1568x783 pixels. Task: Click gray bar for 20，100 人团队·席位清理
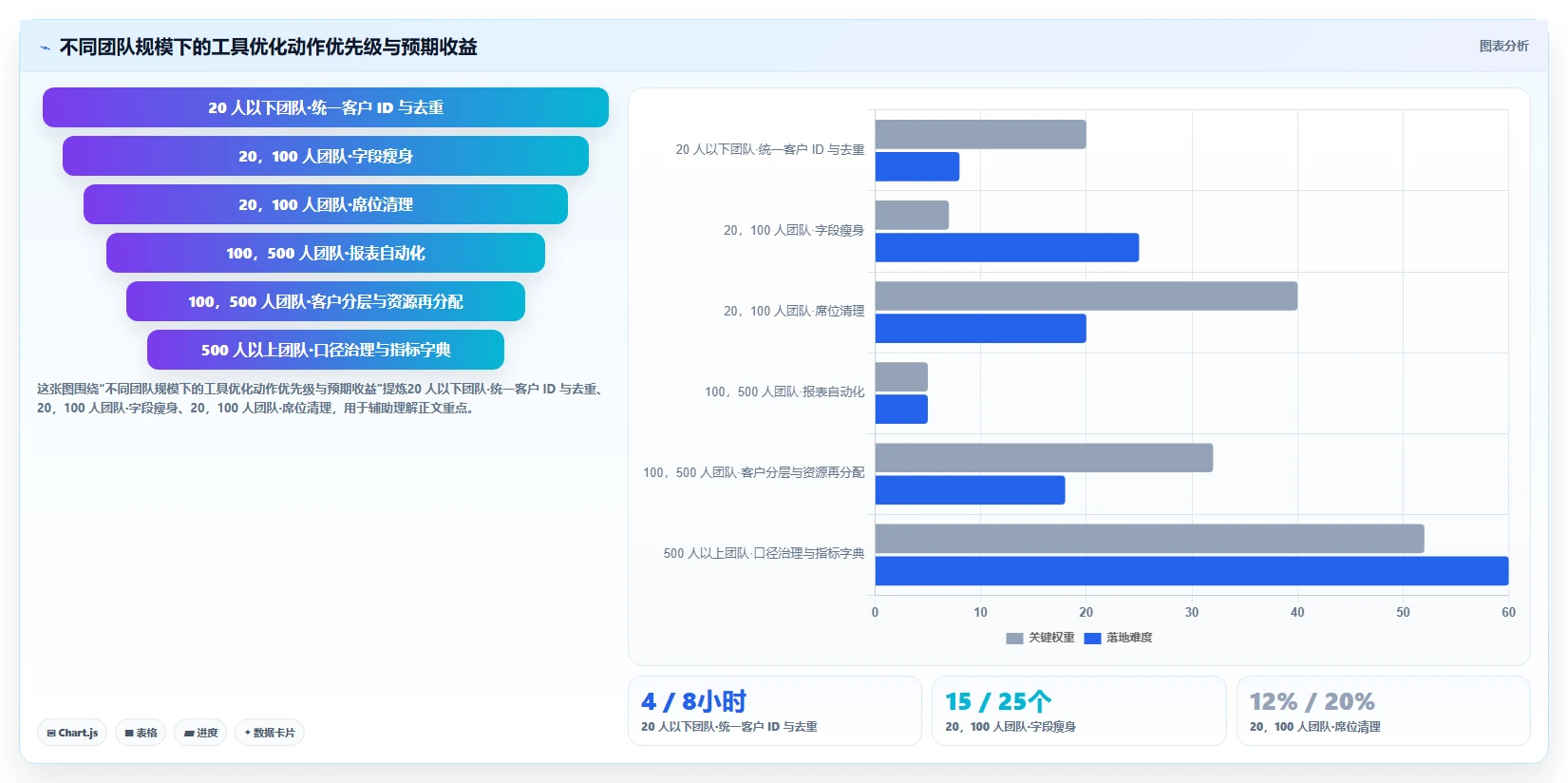click(1086, 296)
